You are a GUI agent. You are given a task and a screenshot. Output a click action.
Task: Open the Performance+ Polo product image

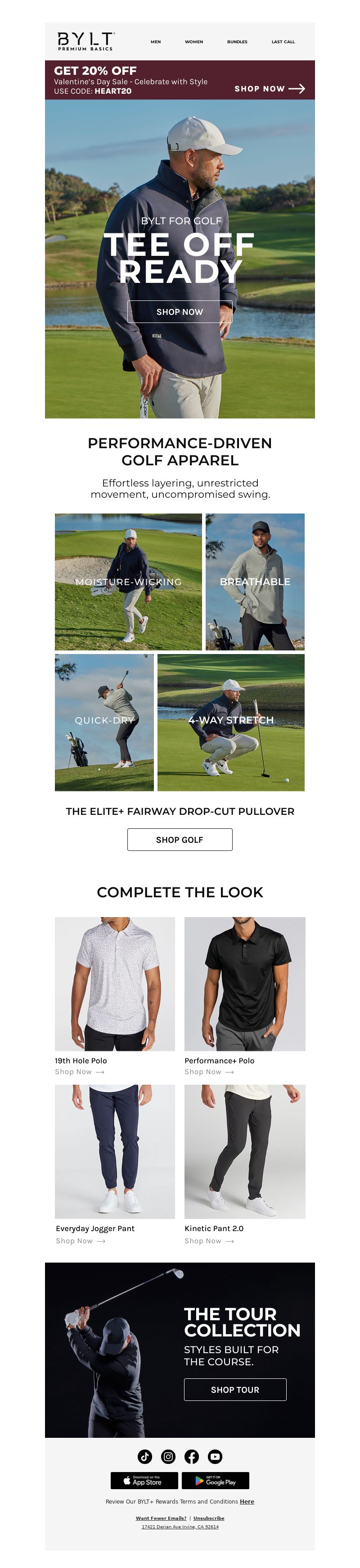point(245,984)
